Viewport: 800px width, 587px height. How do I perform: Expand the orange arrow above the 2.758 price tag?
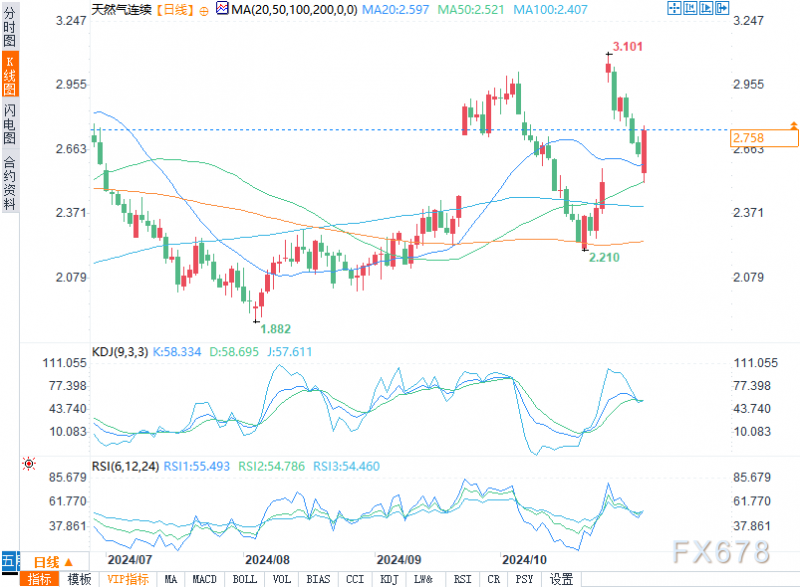click(793, 125)
